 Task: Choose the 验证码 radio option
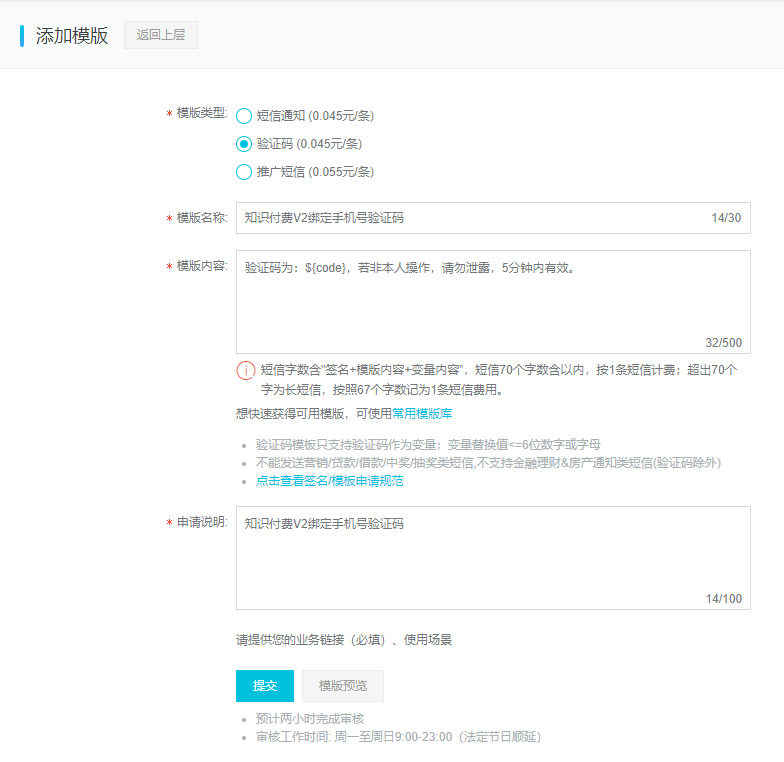[x=244, y=144]
